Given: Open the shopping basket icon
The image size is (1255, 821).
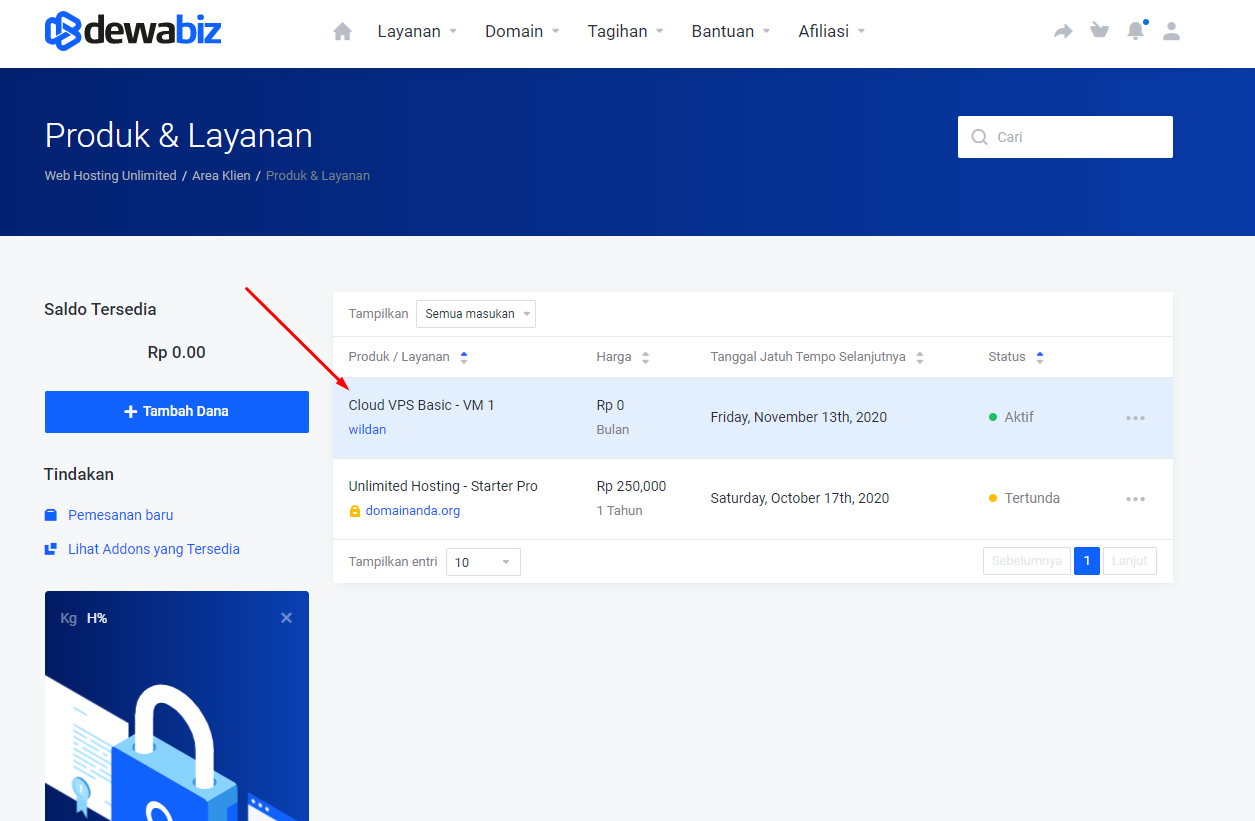Looking at the screenshot, I should click(1099, 31).
